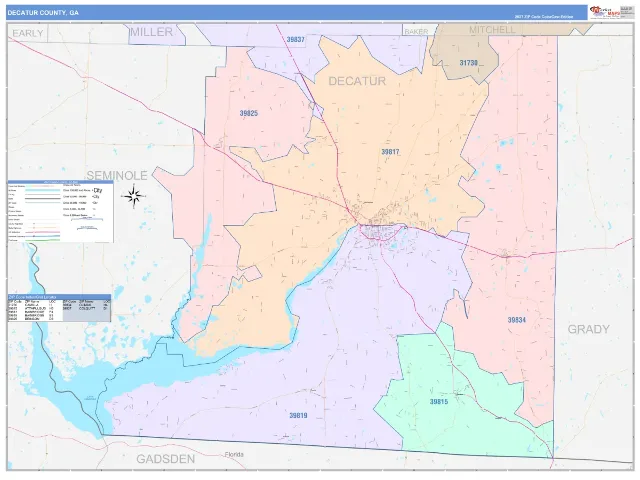Screen dimensions: 640x480
Task: Select ZIP code label 39825
Action: 249,113
